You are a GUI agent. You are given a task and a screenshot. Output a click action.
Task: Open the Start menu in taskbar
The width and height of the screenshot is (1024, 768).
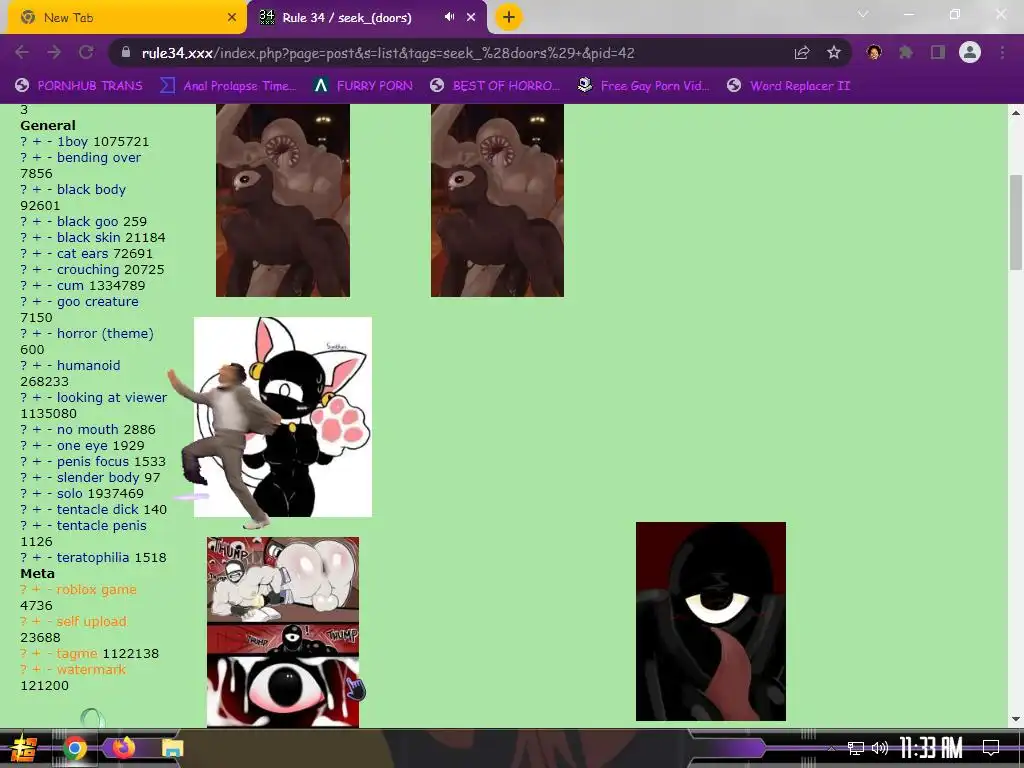pyautogui.click(x=24, y=748)
